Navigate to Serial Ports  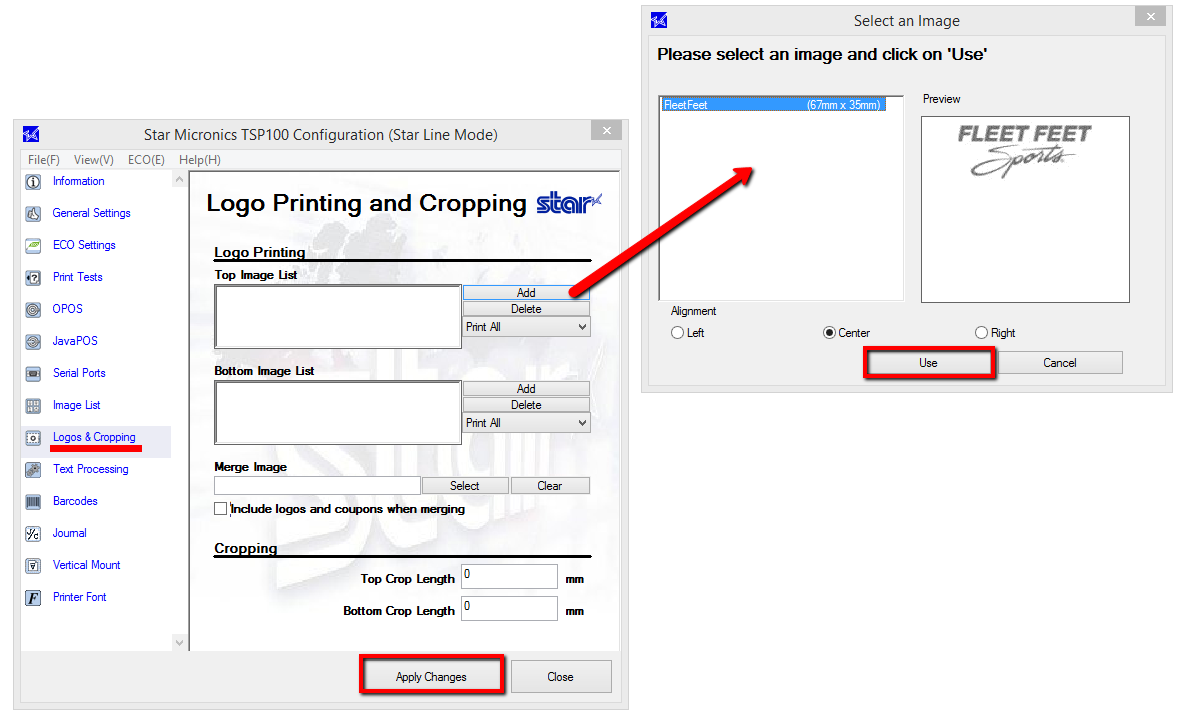point(79,373)
